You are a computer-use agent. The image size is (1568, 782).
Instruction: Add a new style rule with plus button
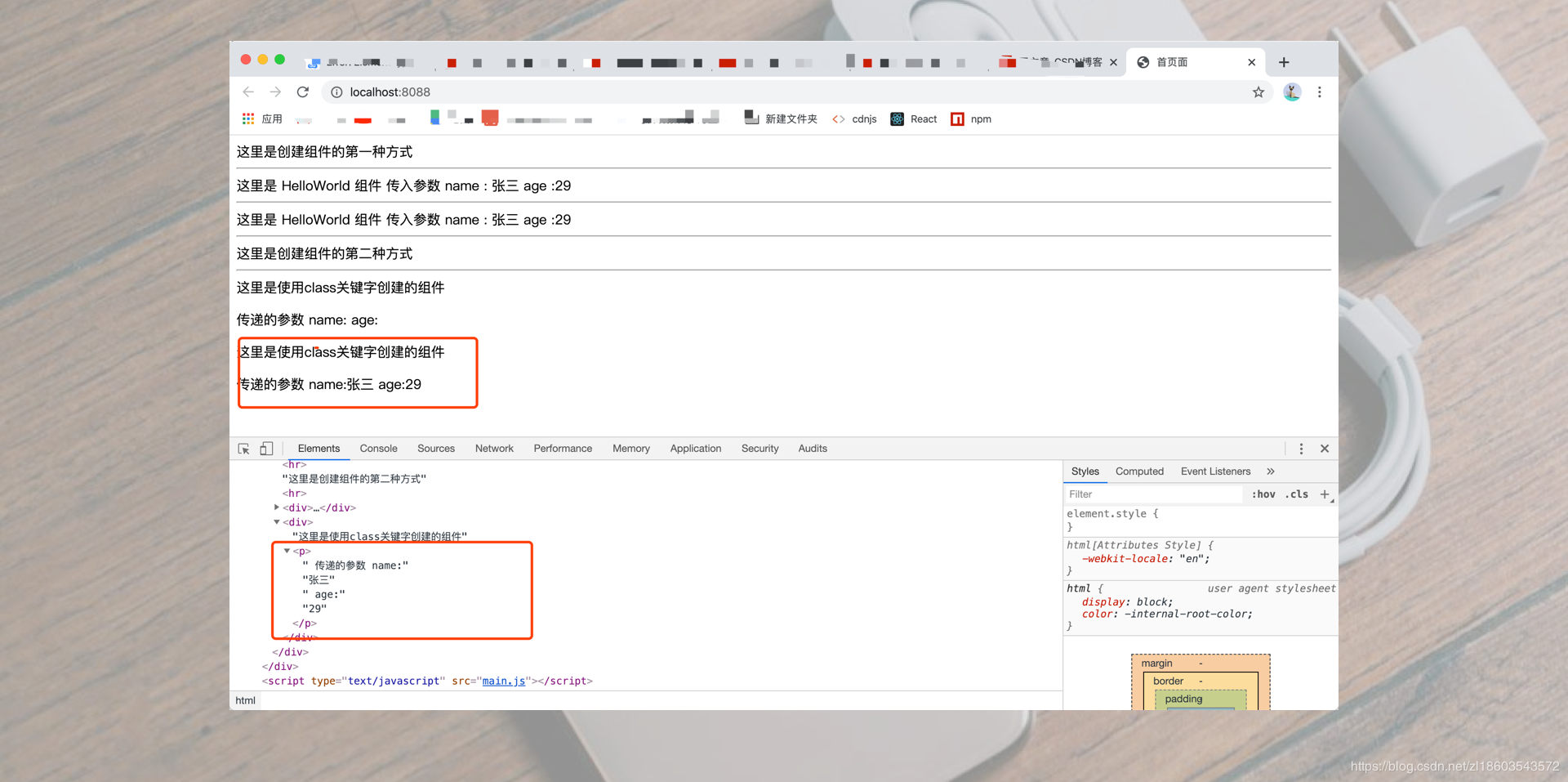coord(1325,494)
